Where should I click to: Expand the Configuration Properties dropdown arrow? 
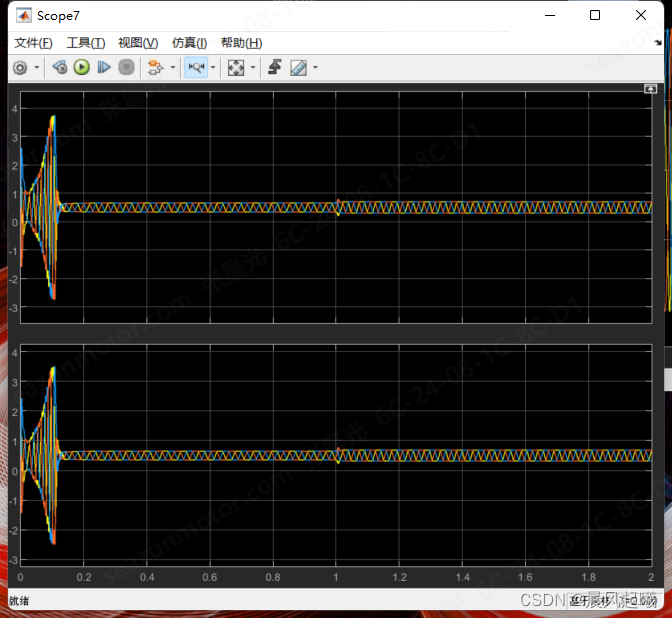[37, 68]
